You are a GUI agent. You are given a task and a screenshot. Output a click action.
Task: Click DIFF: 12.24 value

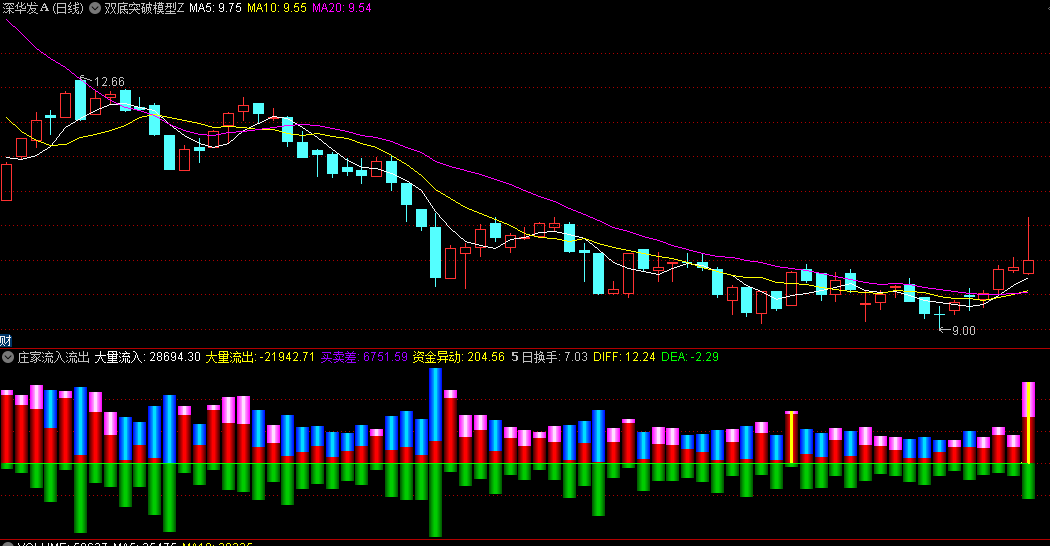pos(624,357)
